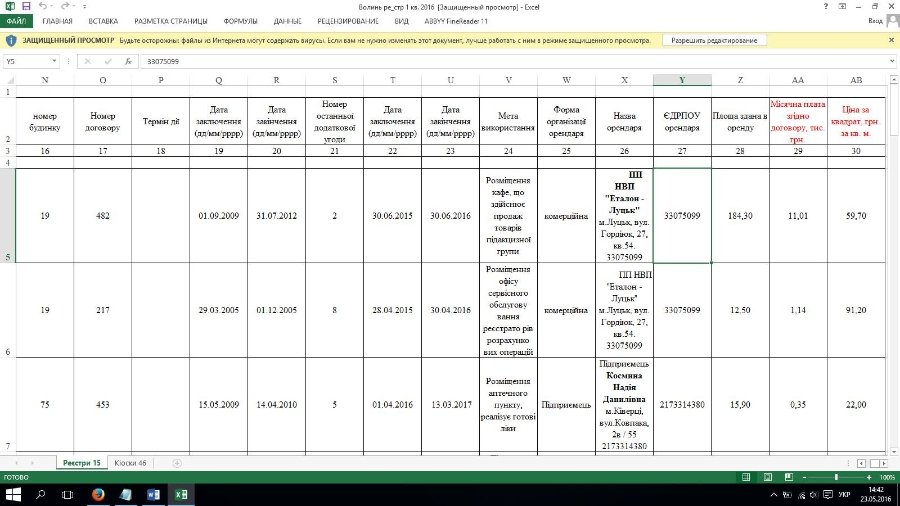The height and width of the screenshot is (506, 900).
Task: Select column Z header
Action: point(740,80)
